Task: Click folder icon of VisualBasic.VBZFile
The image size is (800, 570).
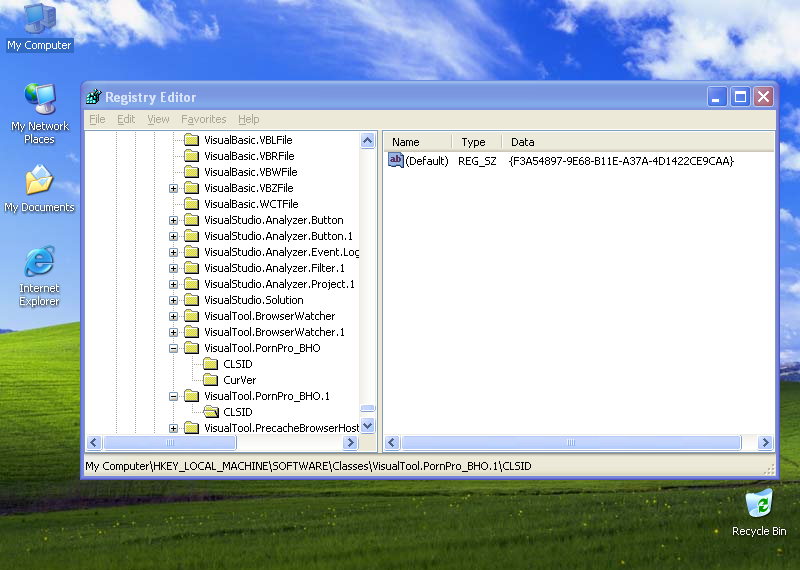Action: pos(191,188)
